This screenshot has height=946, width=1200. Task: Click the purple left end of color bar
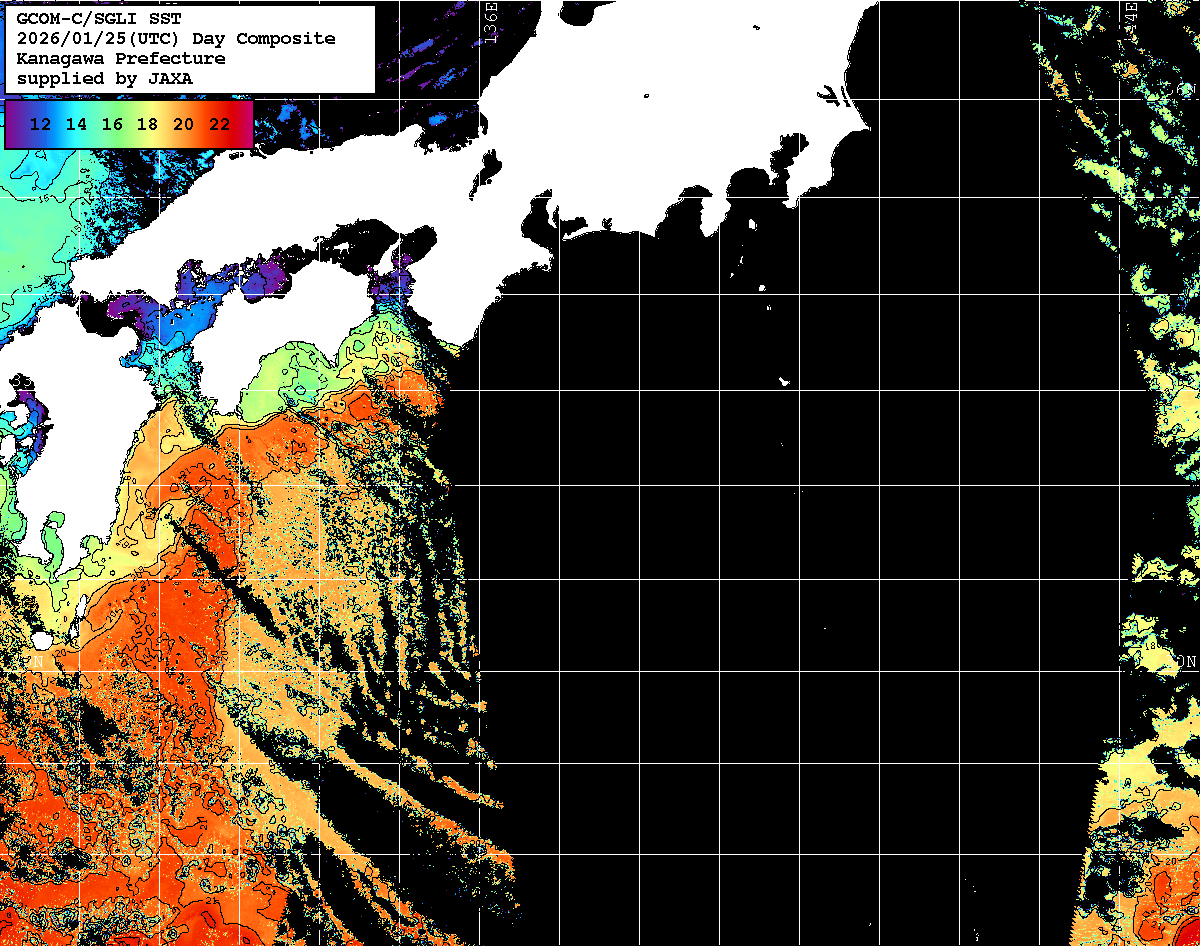[13, 125]
